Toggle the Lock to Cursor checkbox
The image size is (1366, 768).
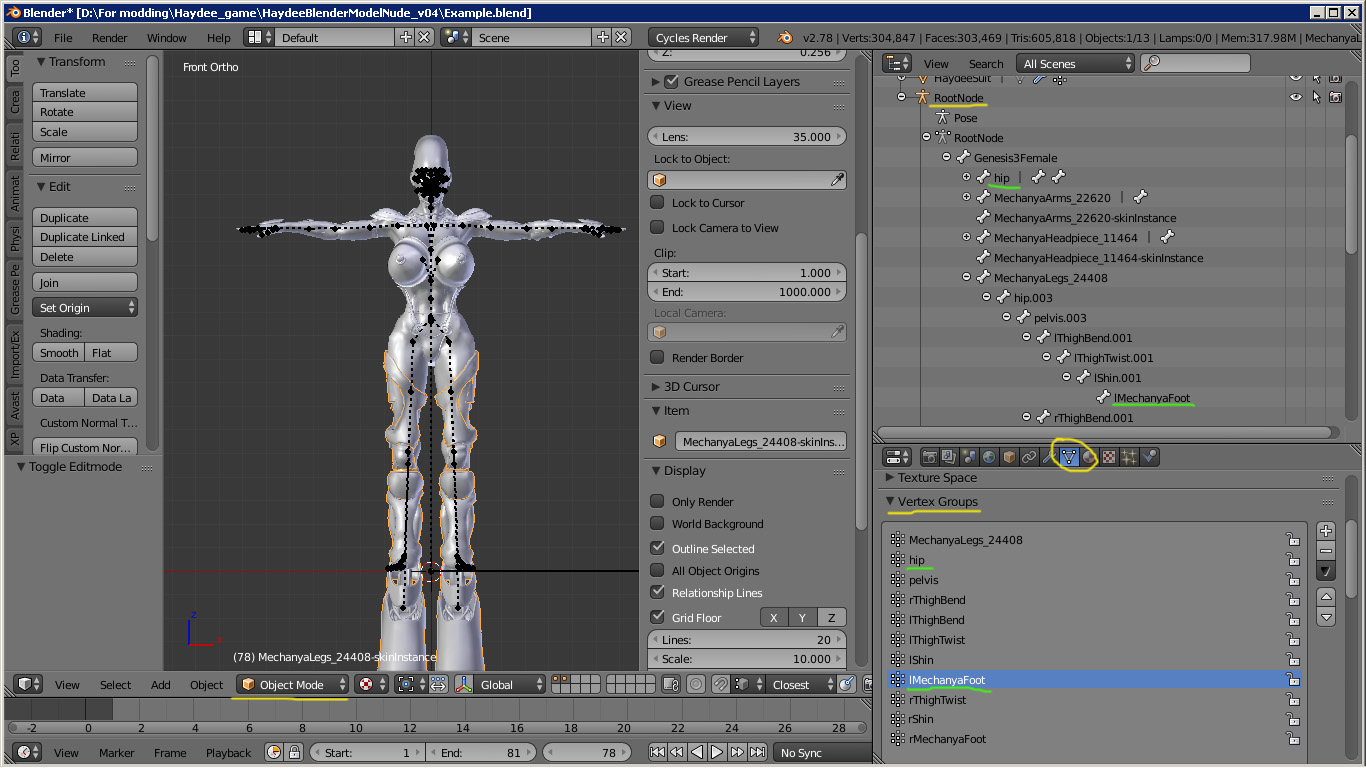[x=657, y=203]
